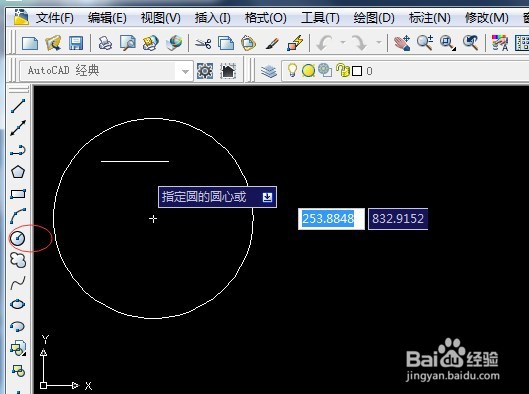Click the 3D DWF globe icon
Screen dimensions: 529x394
tap(174, 43)
